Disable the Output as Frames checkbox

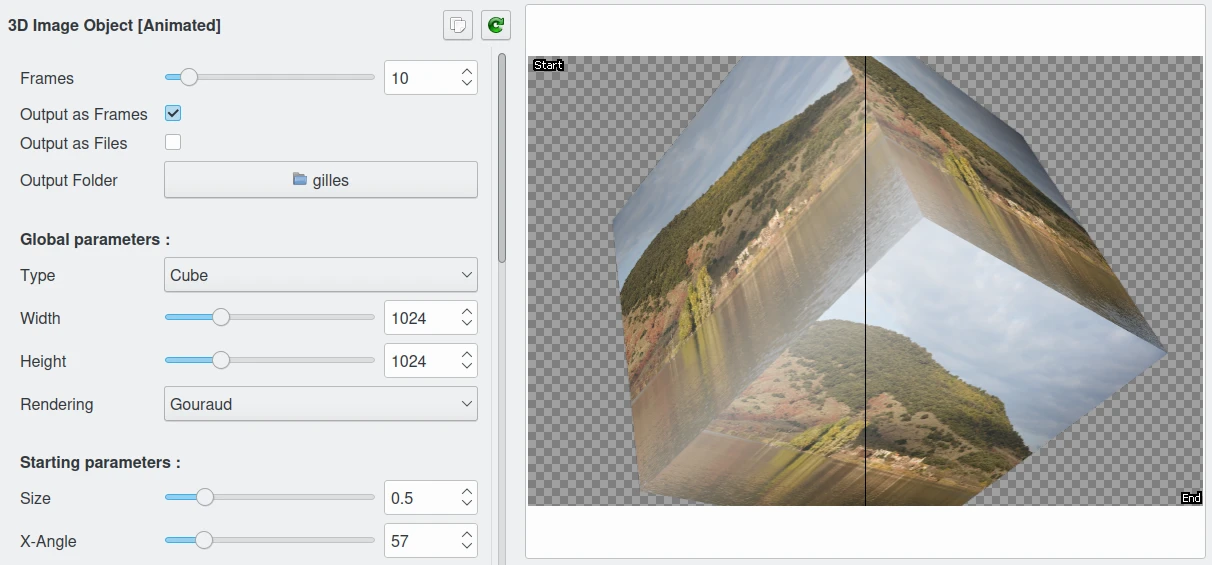pyautogui.click(x=173, y=114)
